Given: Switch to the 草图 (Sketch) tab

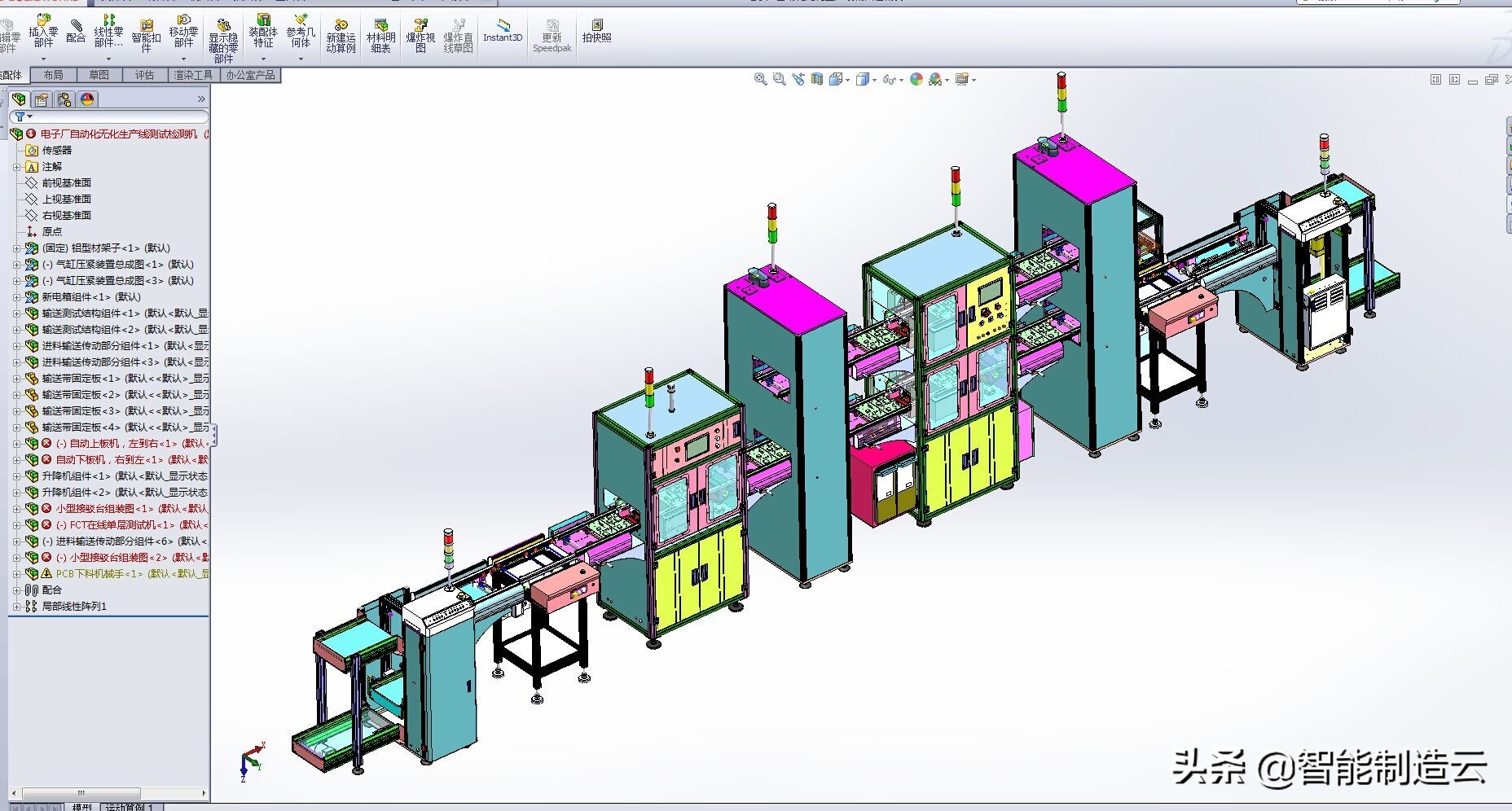Looking at the screenshot, I should 99,75.
